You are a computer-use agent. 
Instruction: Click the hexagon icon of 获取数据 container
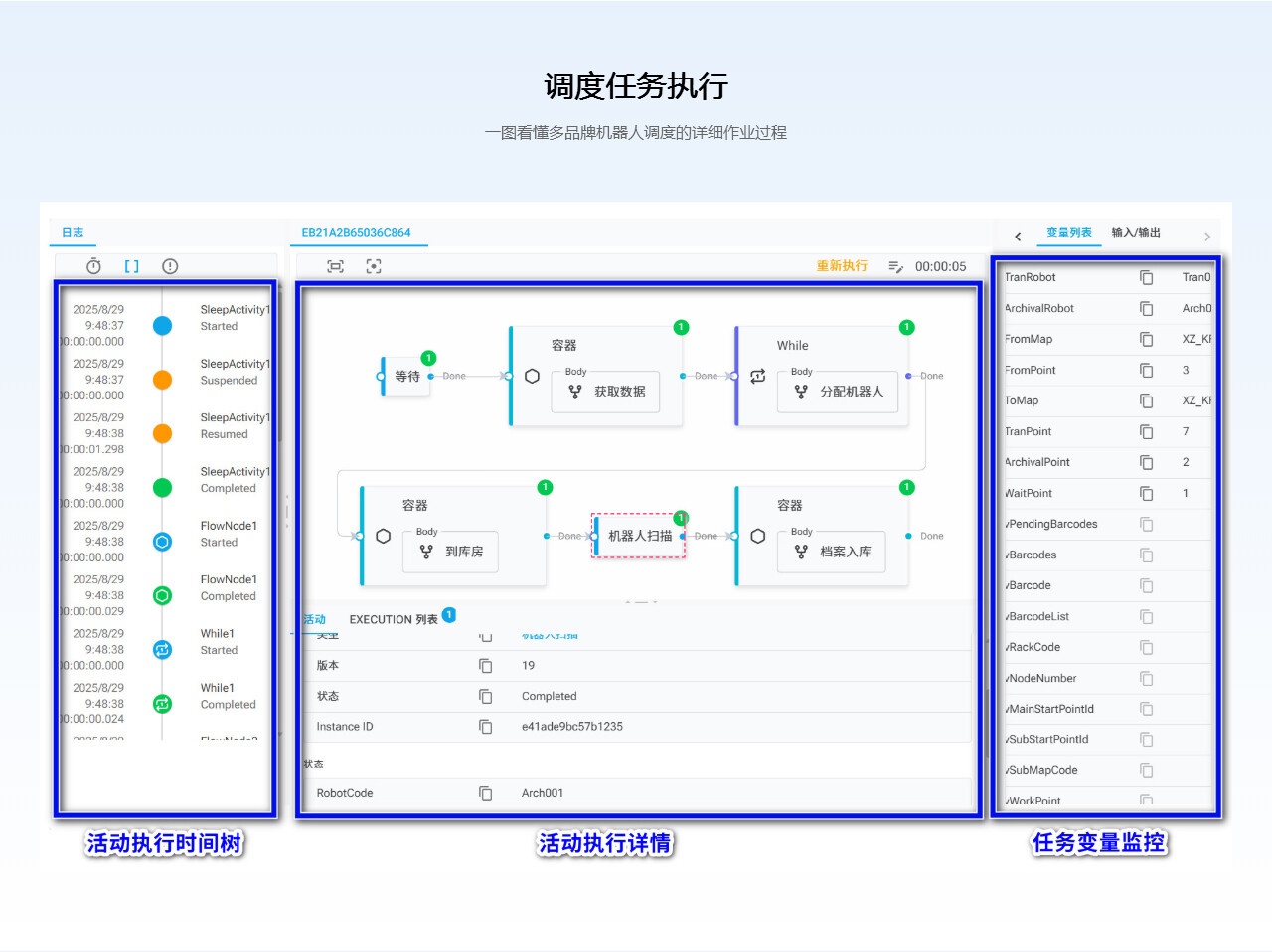pos(532,377)
